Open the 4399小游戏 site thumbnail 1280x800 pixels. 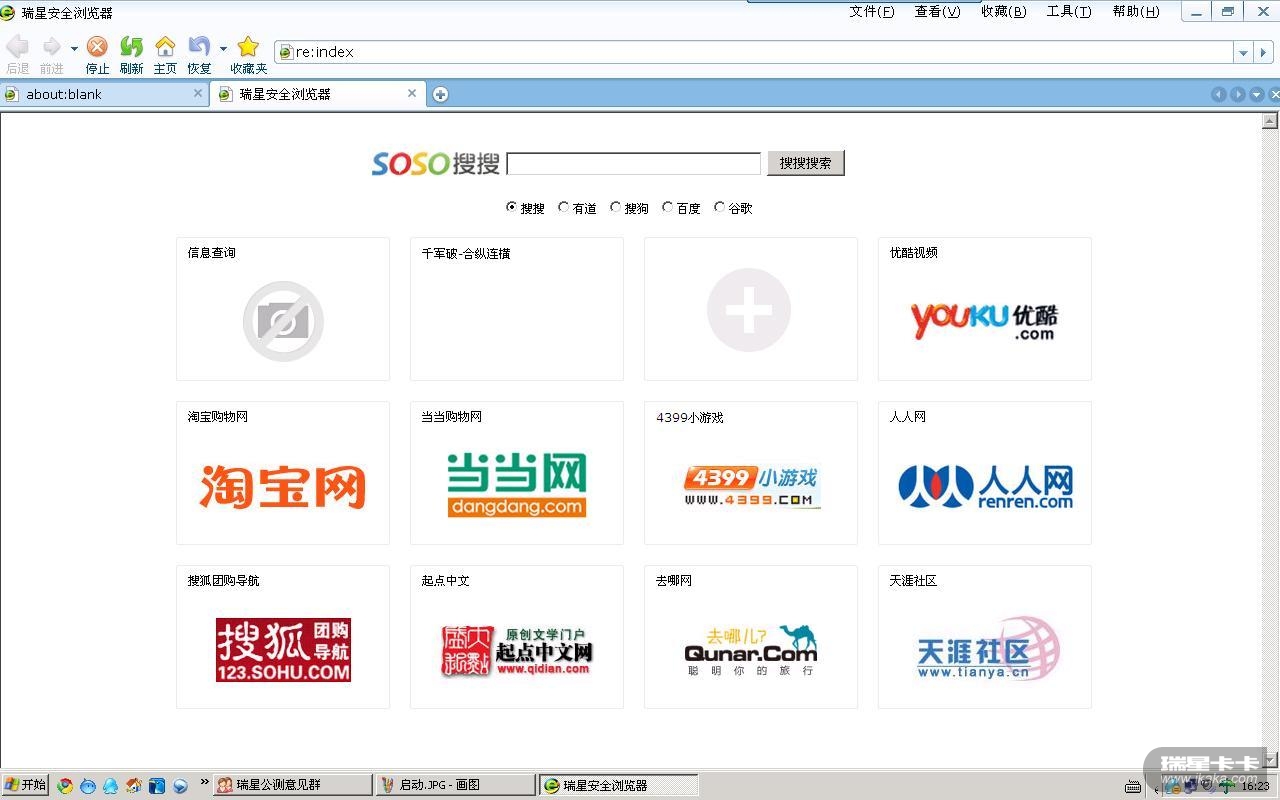pyautogui.click(x=751, y=487)
